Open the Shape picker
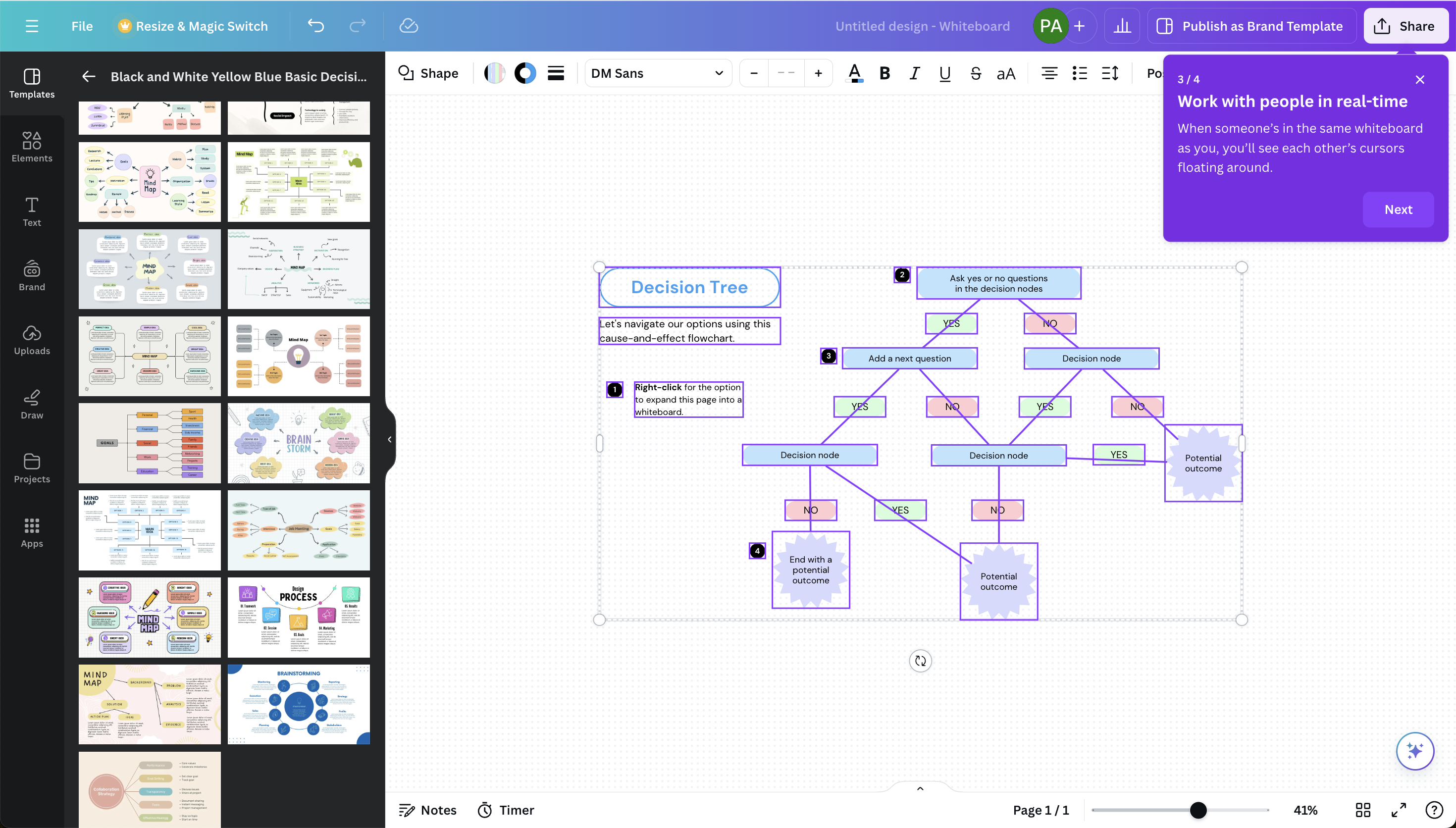 tap(428, 73)
